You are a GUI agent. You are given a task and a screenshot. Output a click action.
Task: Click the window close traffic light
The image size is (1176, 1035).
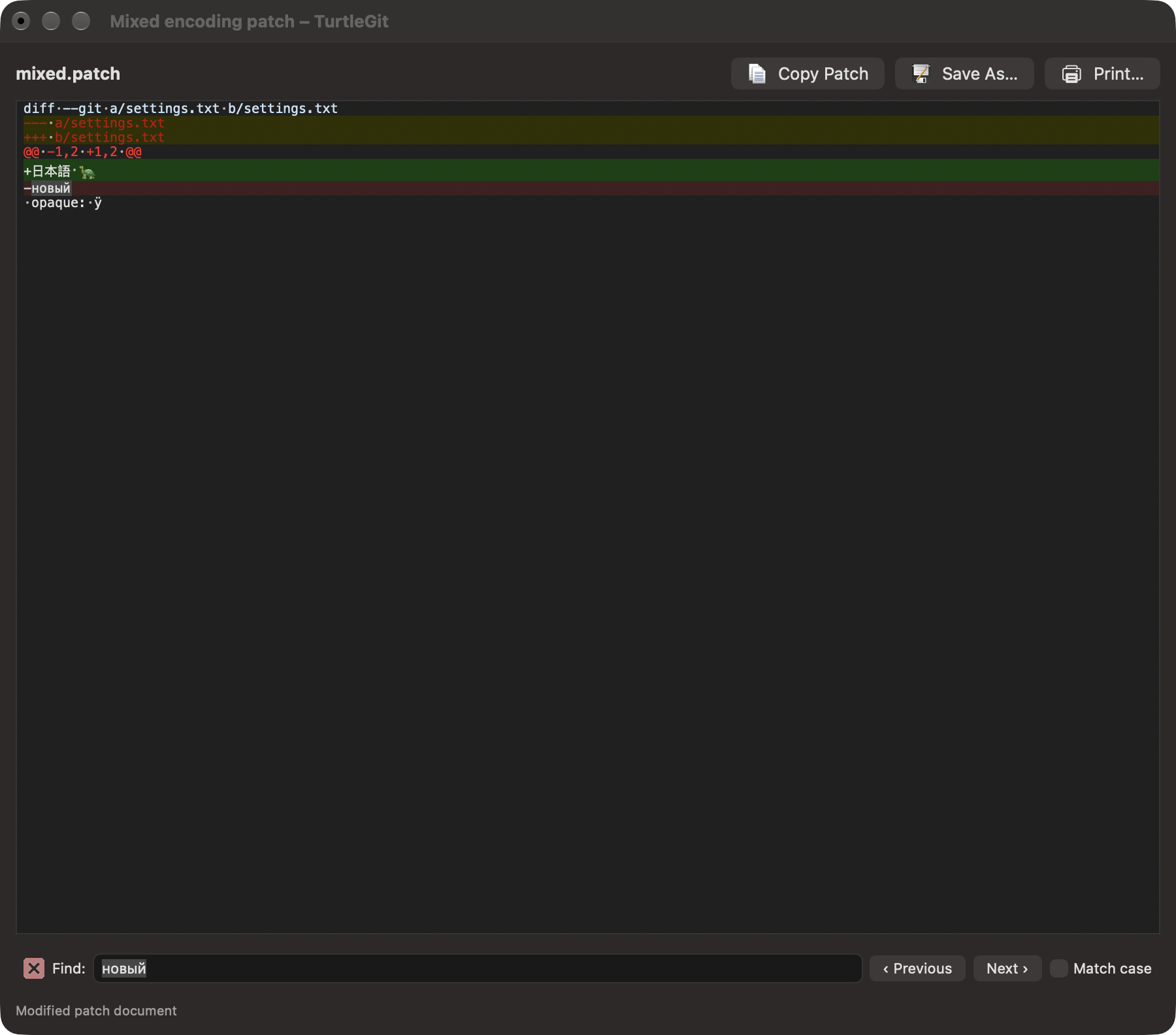click(21, 22)
